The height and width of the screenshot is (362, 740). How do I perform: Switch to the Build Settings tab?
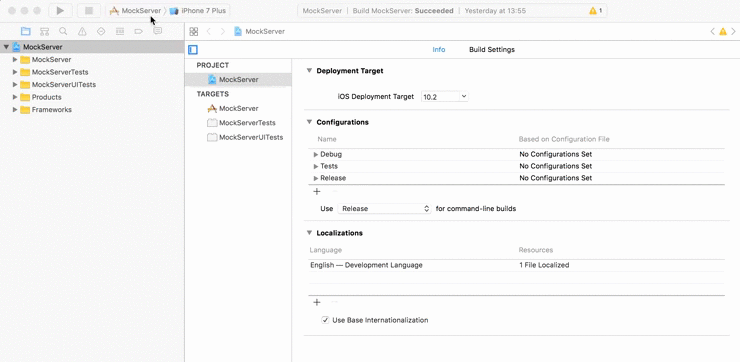pyautogui.click(x=492, y=50)
